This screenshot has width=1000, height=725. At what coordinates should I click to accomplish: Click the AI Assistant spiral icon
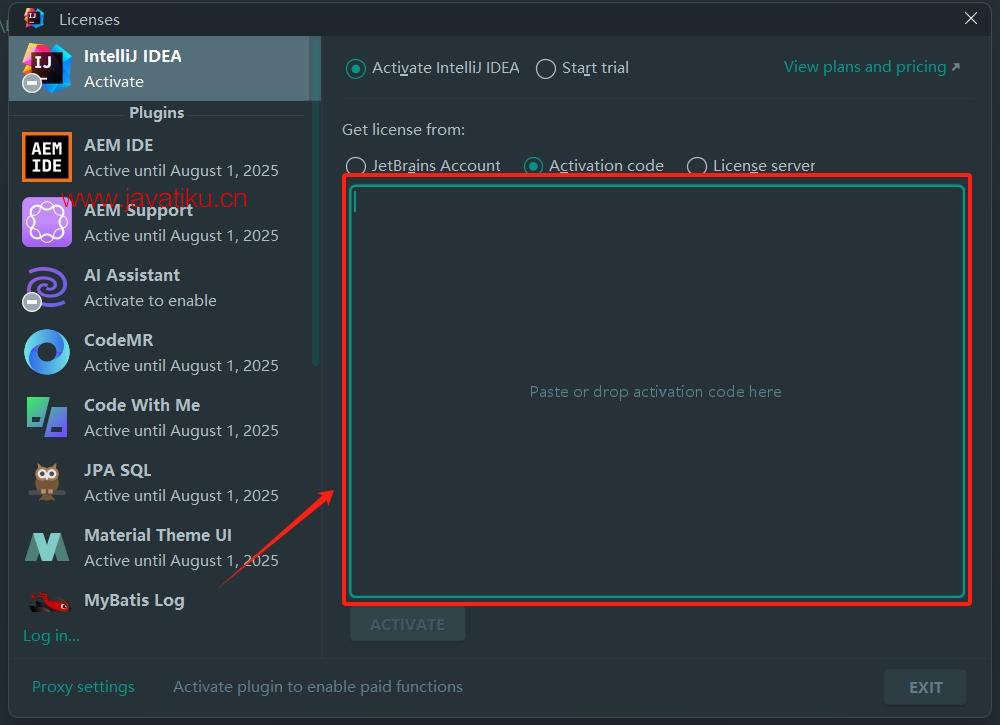tap(47, 287)
